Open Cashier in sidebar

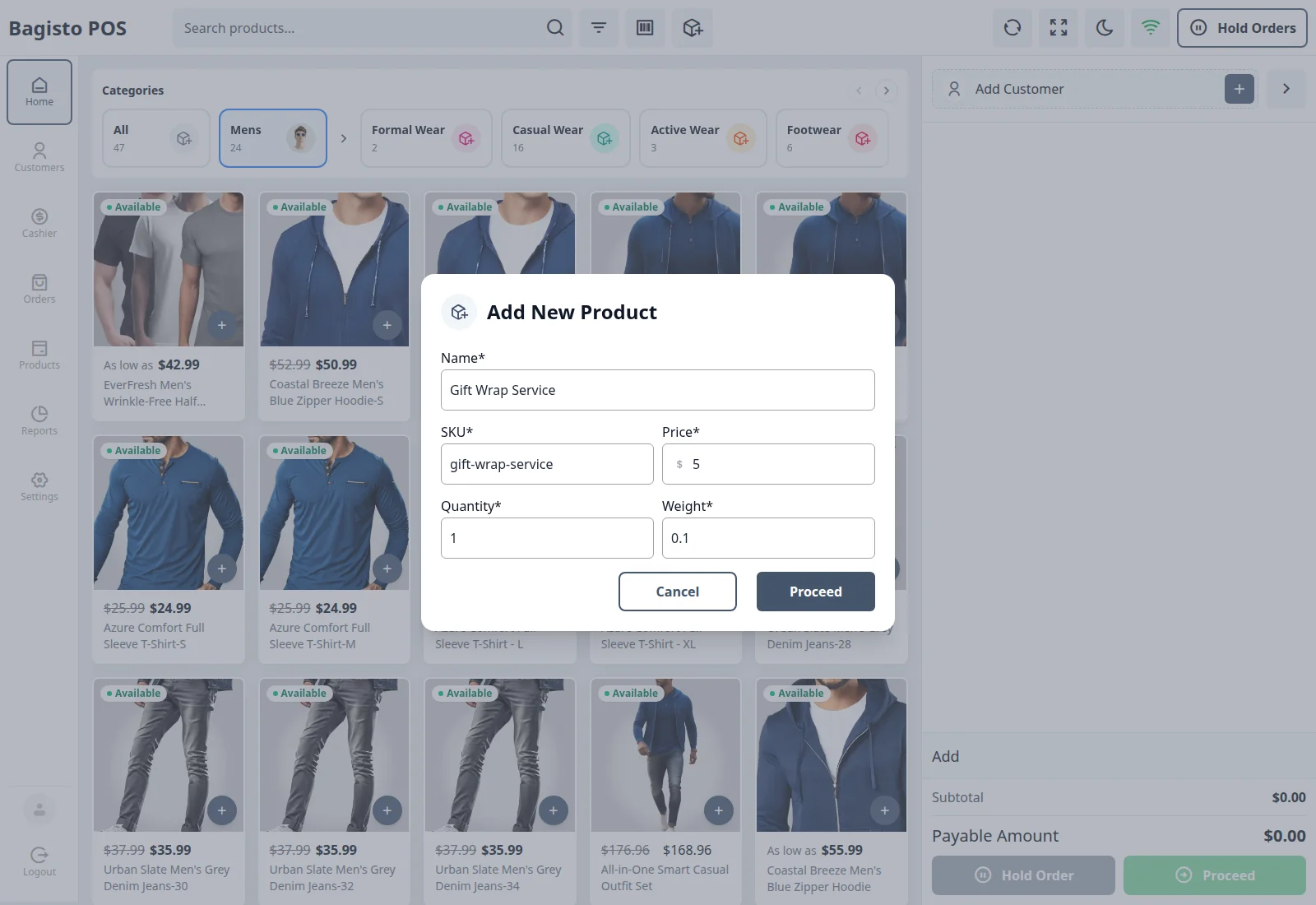[39, 223]
